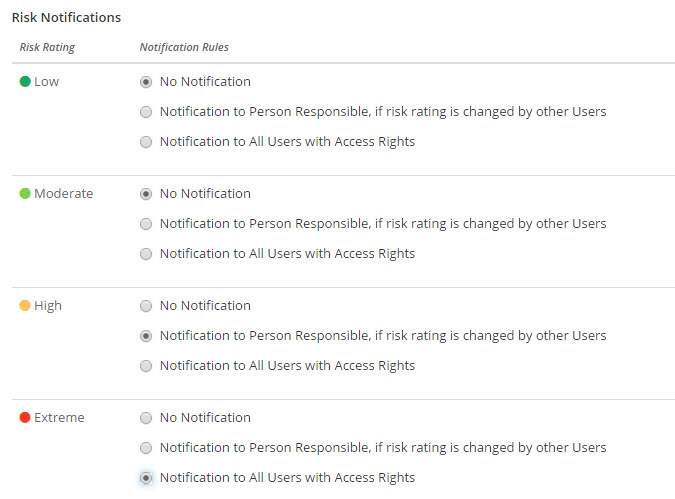The image size is (675, 499).
Task: Select All Users notification for Low risk
Action: [146, 142]
